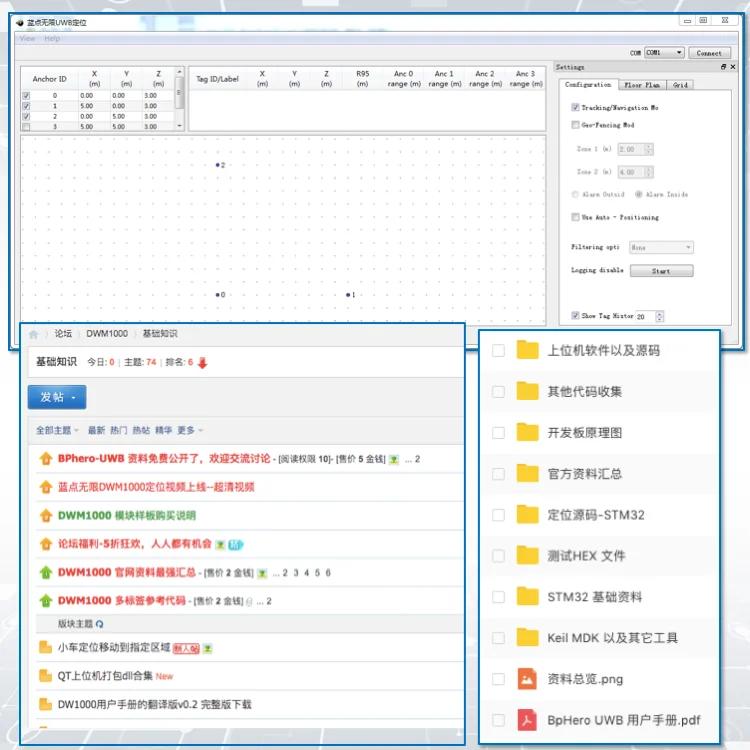Screen dimensions: 750x750
Task: Click the BpHero UWB 用户手册.pdf file icon
Action: click(527, 720)
